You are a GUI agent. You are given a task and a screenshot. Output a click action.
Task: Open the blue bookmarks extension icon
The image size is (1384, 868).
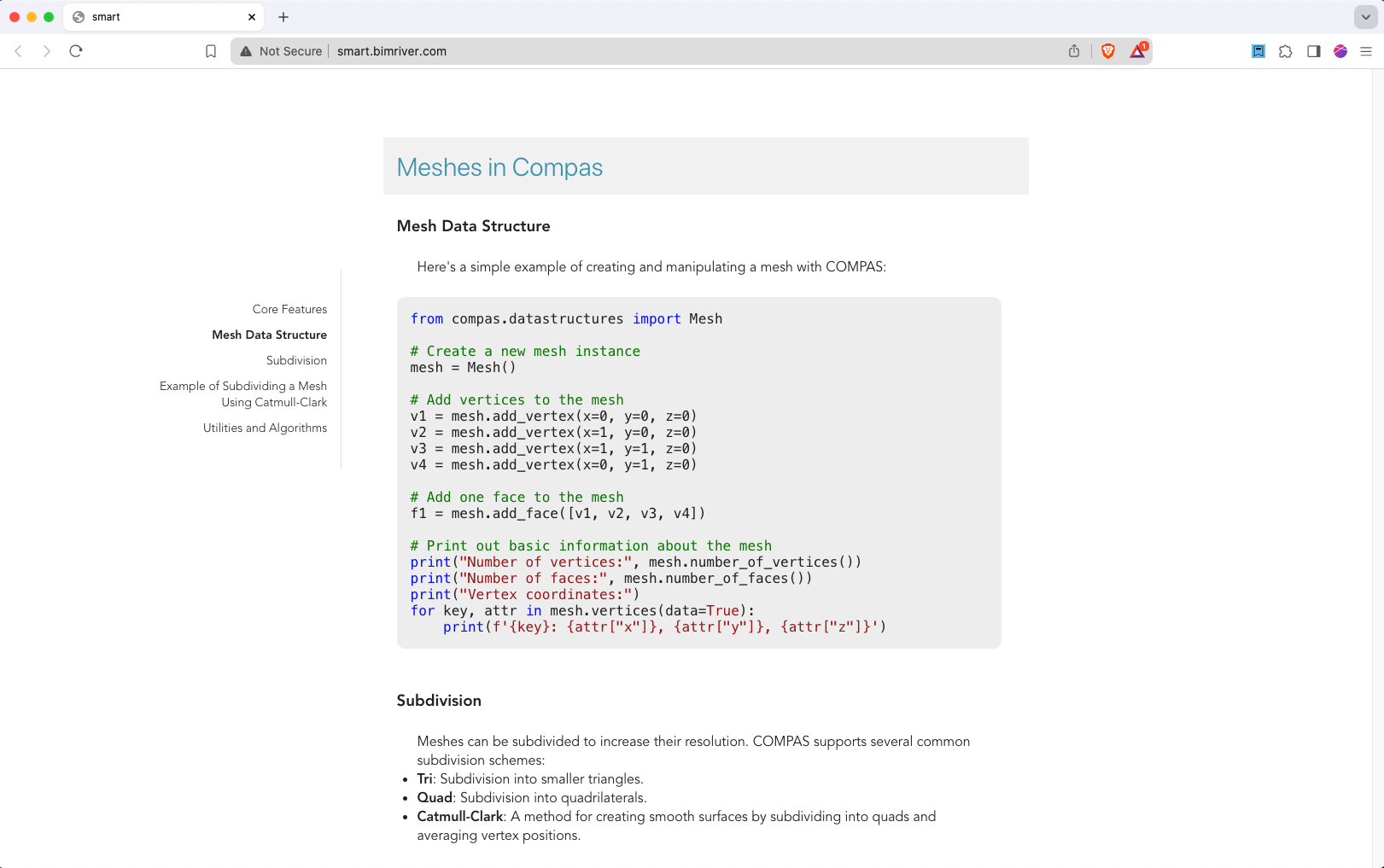pos(1258,51)
